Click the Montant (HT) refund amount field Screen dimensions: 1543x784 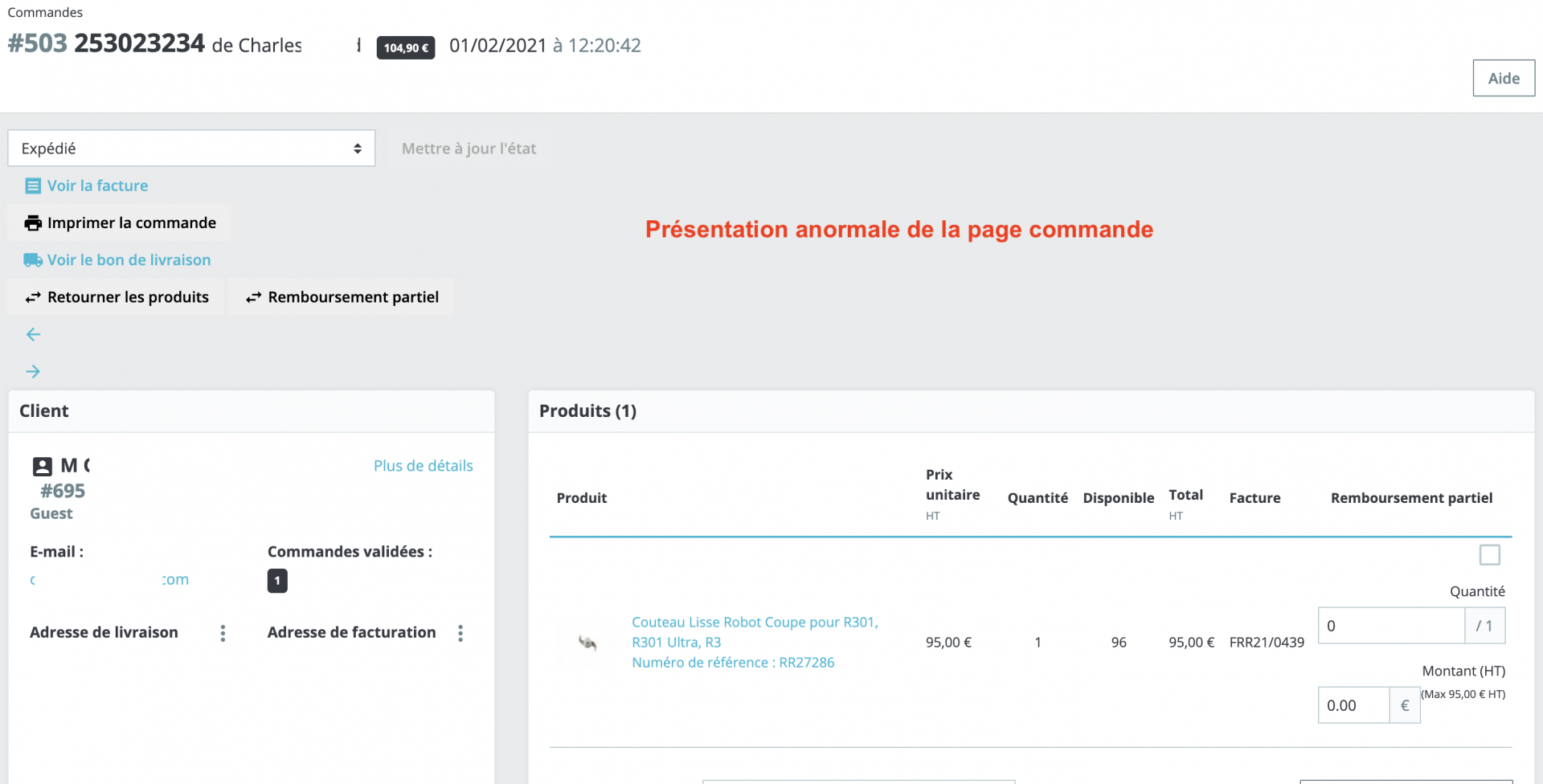[1354, 705]
